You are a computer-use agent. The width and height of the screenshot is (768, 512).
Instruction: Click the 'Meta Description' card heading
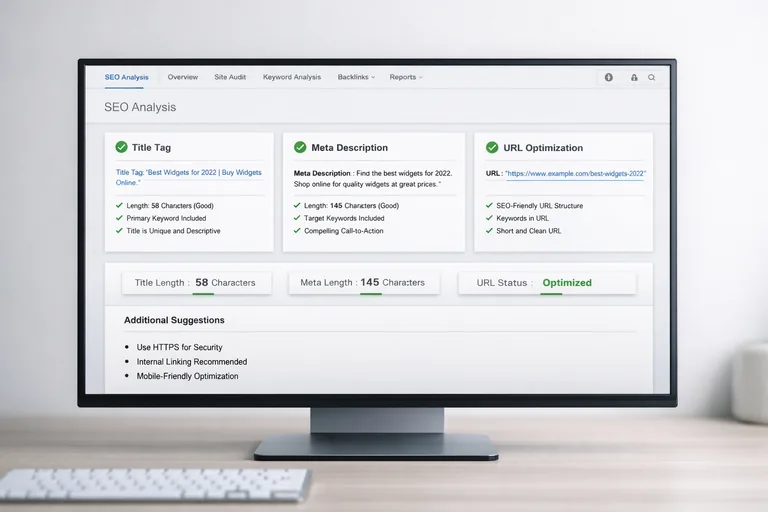pyautogui.click(x=349, y=147)
